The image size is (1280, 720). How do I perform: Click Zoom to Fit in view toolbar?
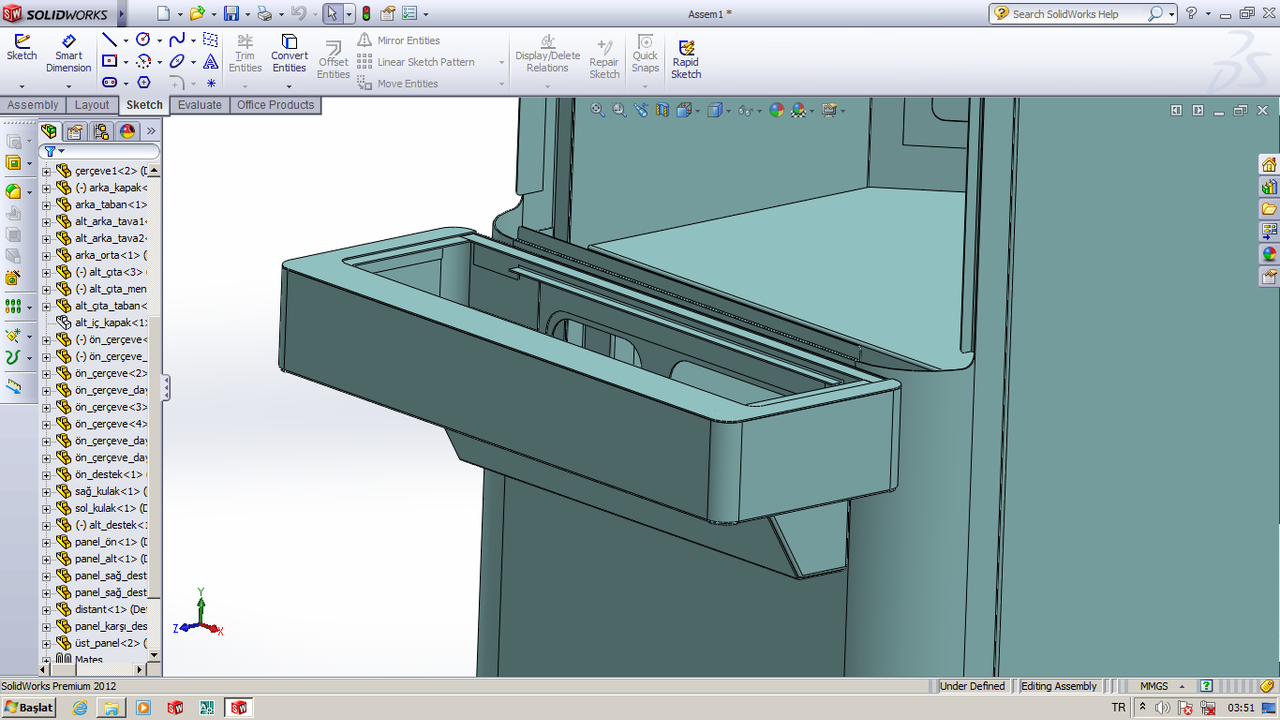click(x=598, y=110)
